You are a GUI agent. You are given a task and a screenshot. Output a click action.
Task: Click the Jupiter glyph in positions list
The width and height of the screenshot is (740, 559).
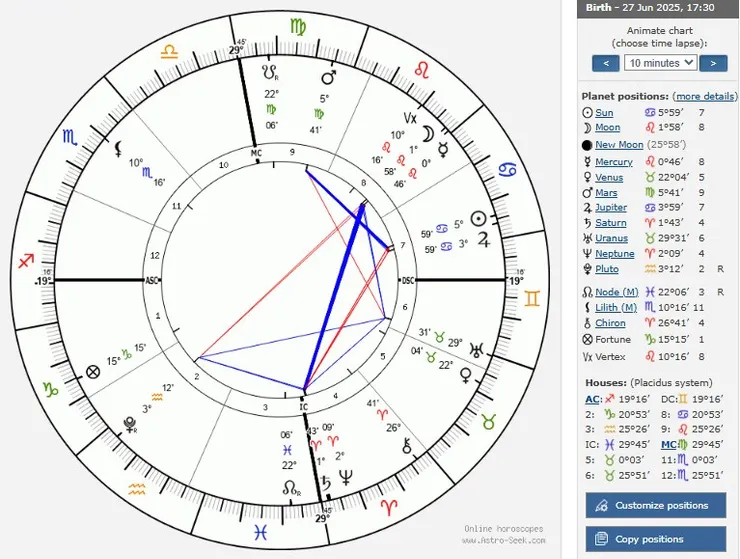(x=587, y=208)
